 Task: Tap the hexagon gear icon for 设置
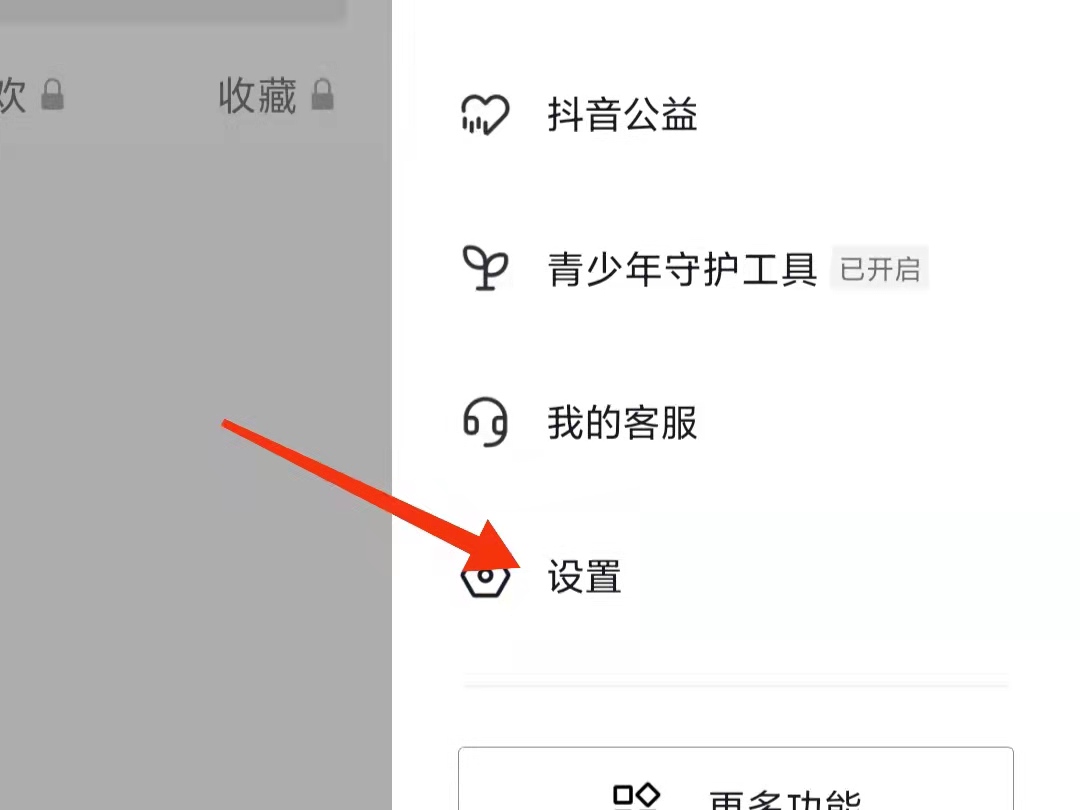pyautogui.click(x=485, y=577)
